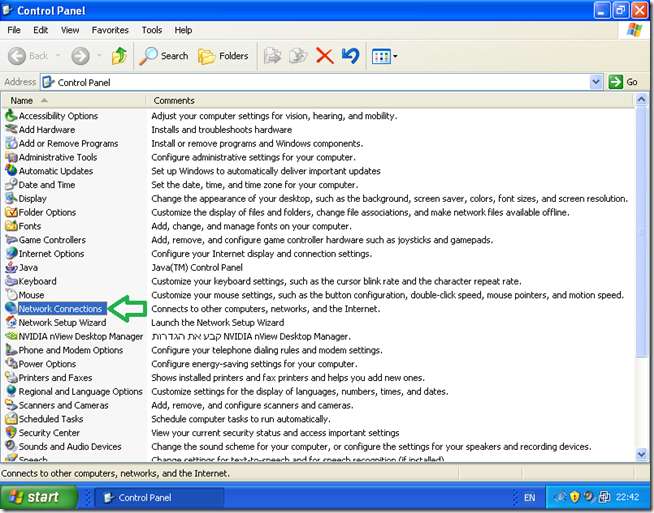Open NVIDIA nView Desktop Manager
Image resolution: width=654 pixels, height=513 pixels.
(x=80, y=337)
